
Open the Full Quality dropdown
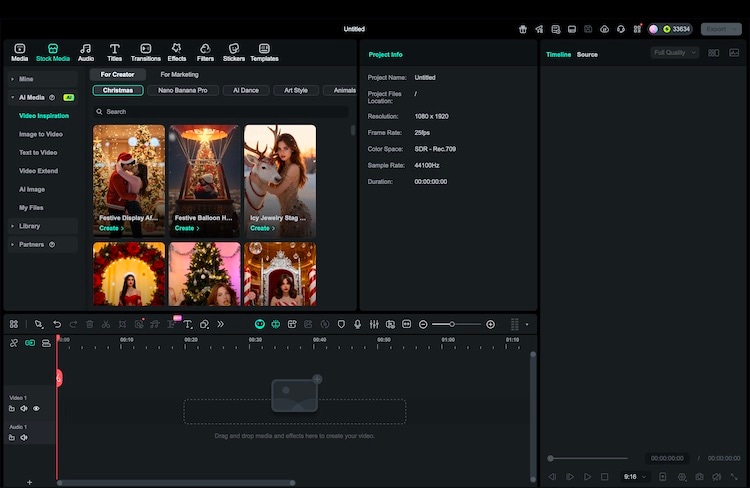click(675, 53)
